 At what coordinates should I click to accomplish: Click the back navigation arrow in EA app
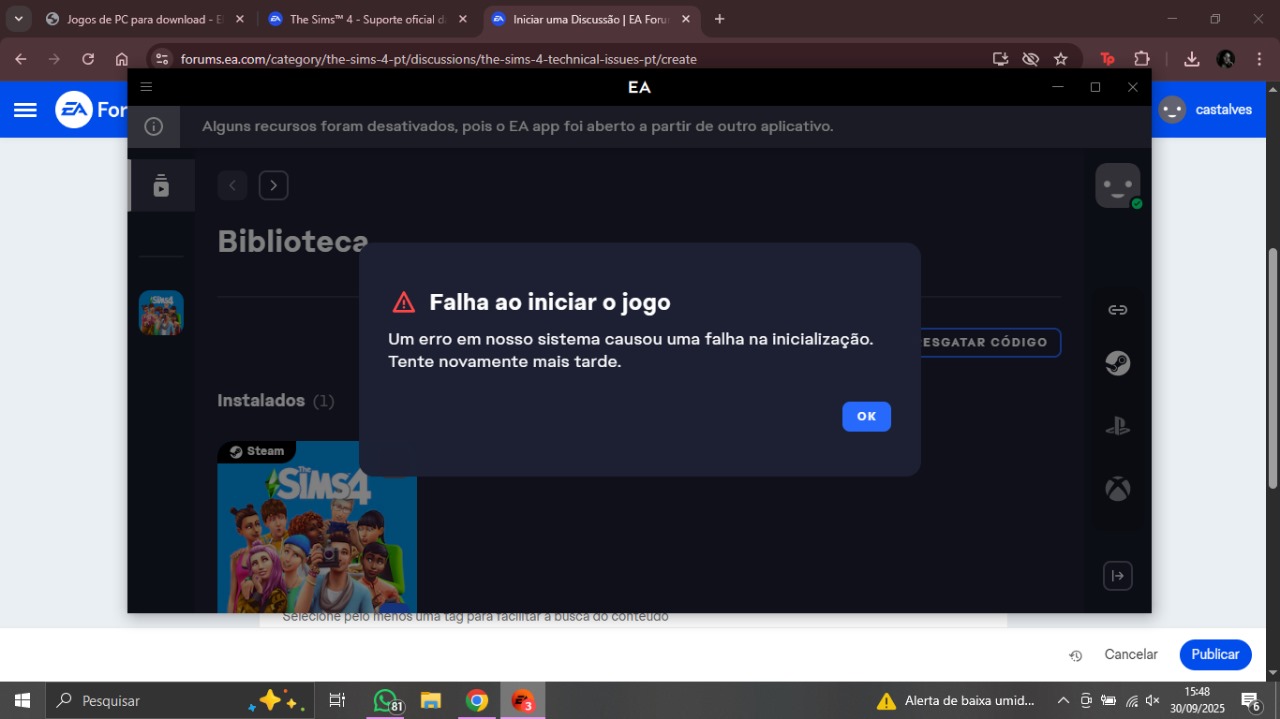[x=232, y=185]
